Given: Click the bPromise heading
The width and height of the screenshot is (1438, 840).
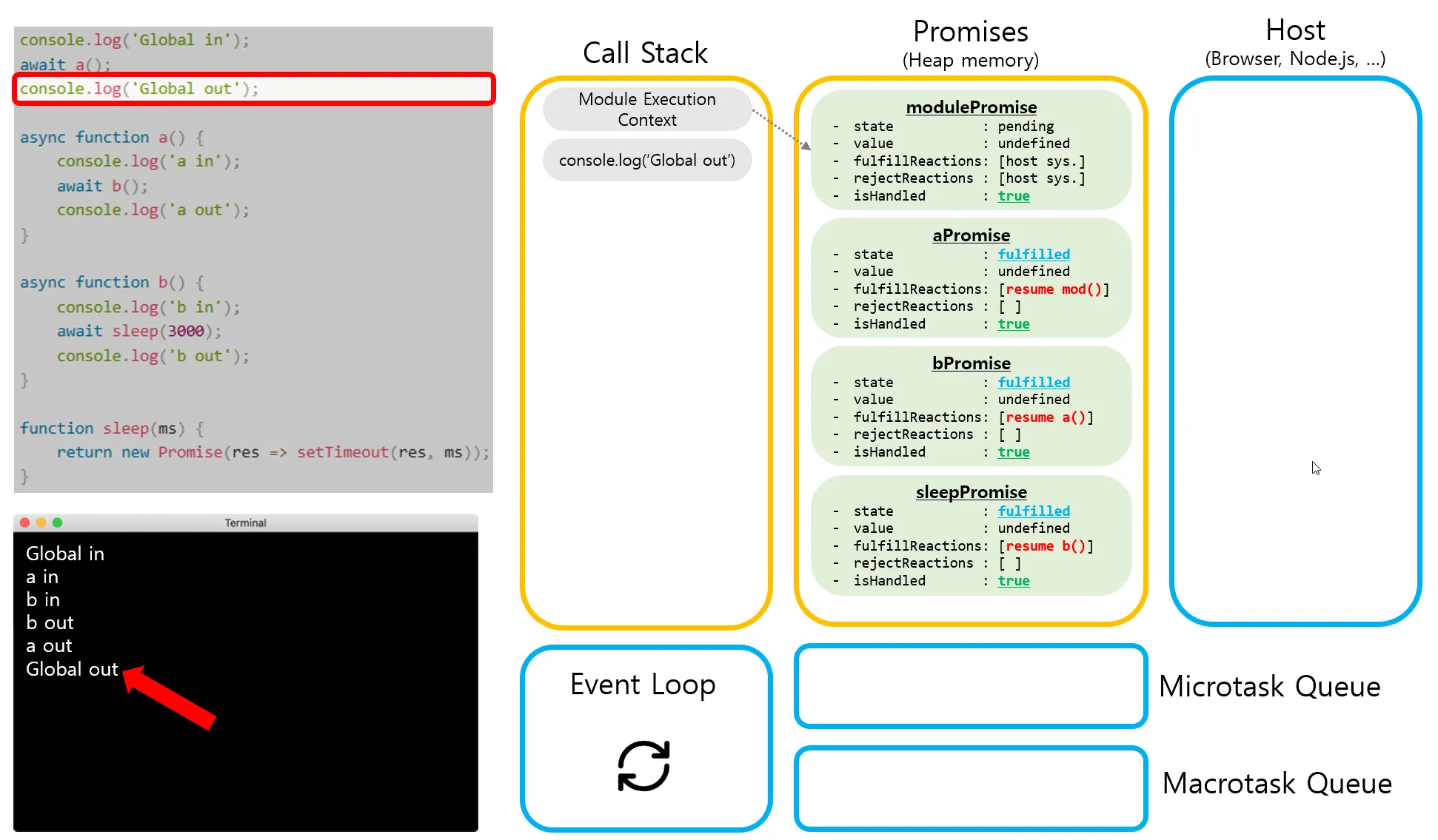Looking at the screenshot, I should click(x=971, y=363).
